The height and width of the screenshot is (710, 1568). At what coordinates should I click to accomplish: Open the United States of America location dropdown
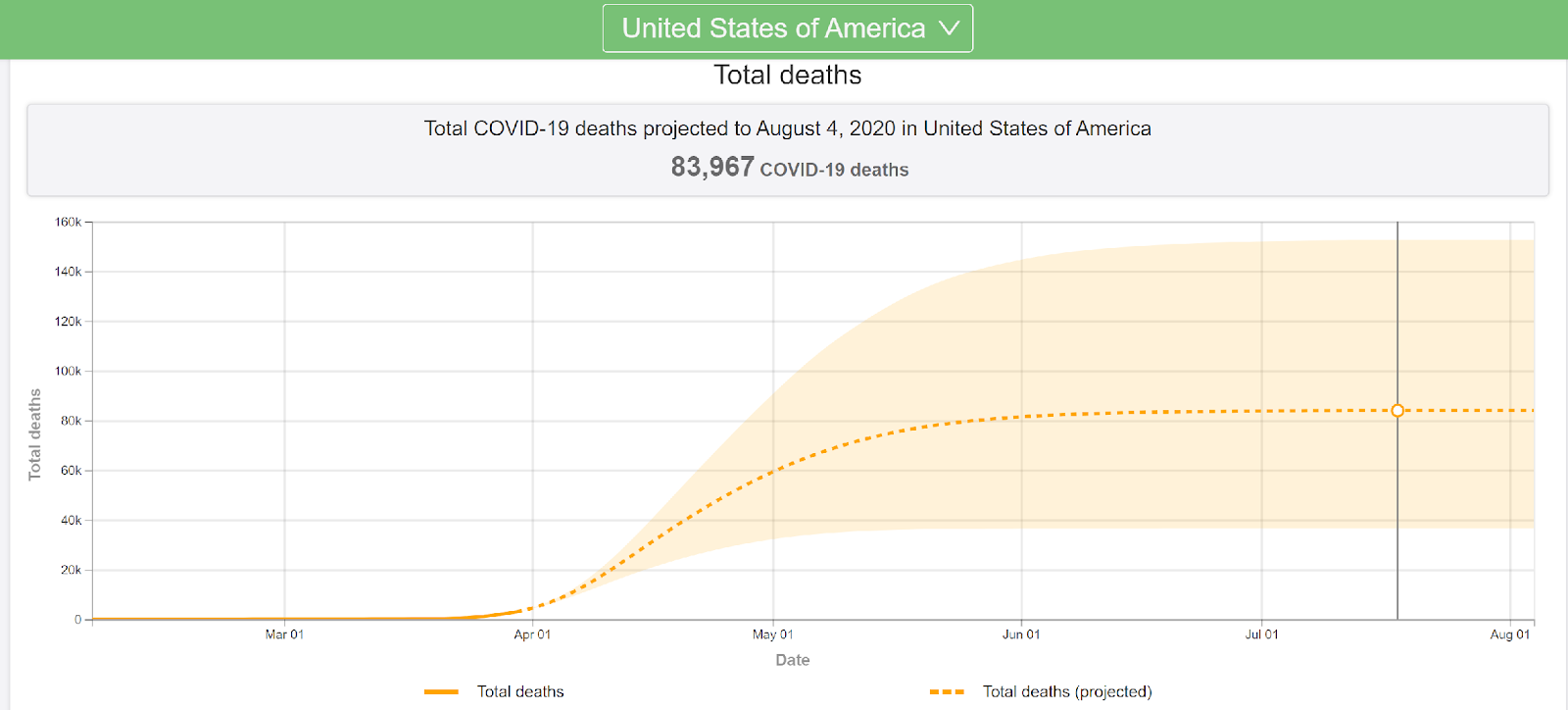[x=773, y=28]
